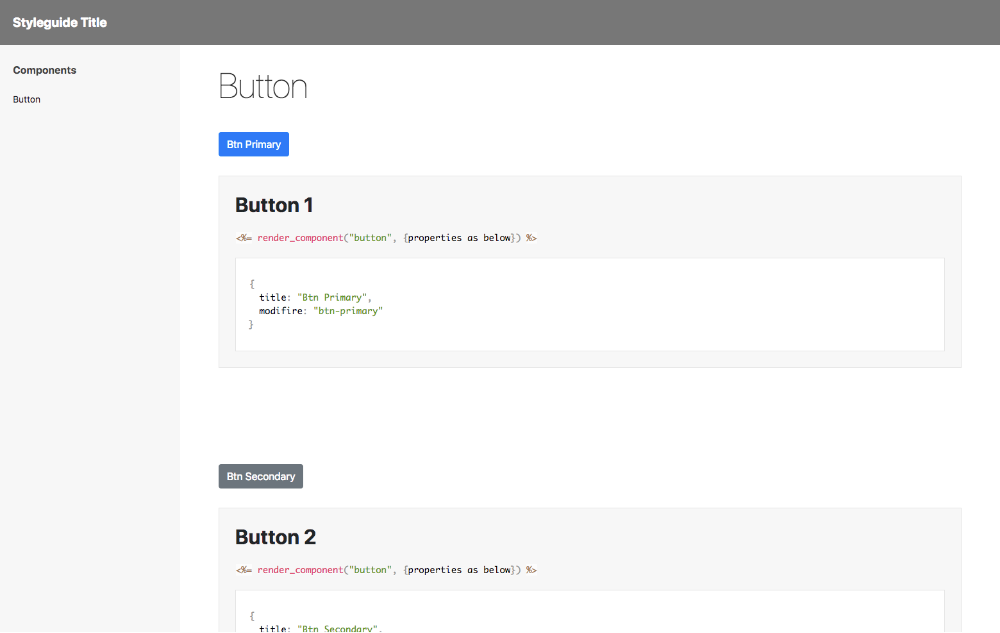Click opening brace in Button 1 code block

click(x=252, y=284)
